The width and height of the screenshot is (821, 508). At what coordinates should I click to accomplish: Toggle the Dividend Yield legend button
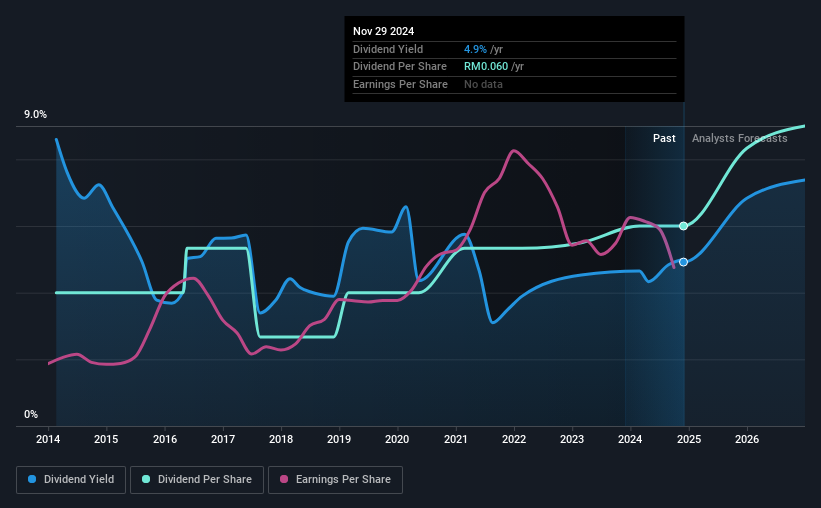pos(71,480)
